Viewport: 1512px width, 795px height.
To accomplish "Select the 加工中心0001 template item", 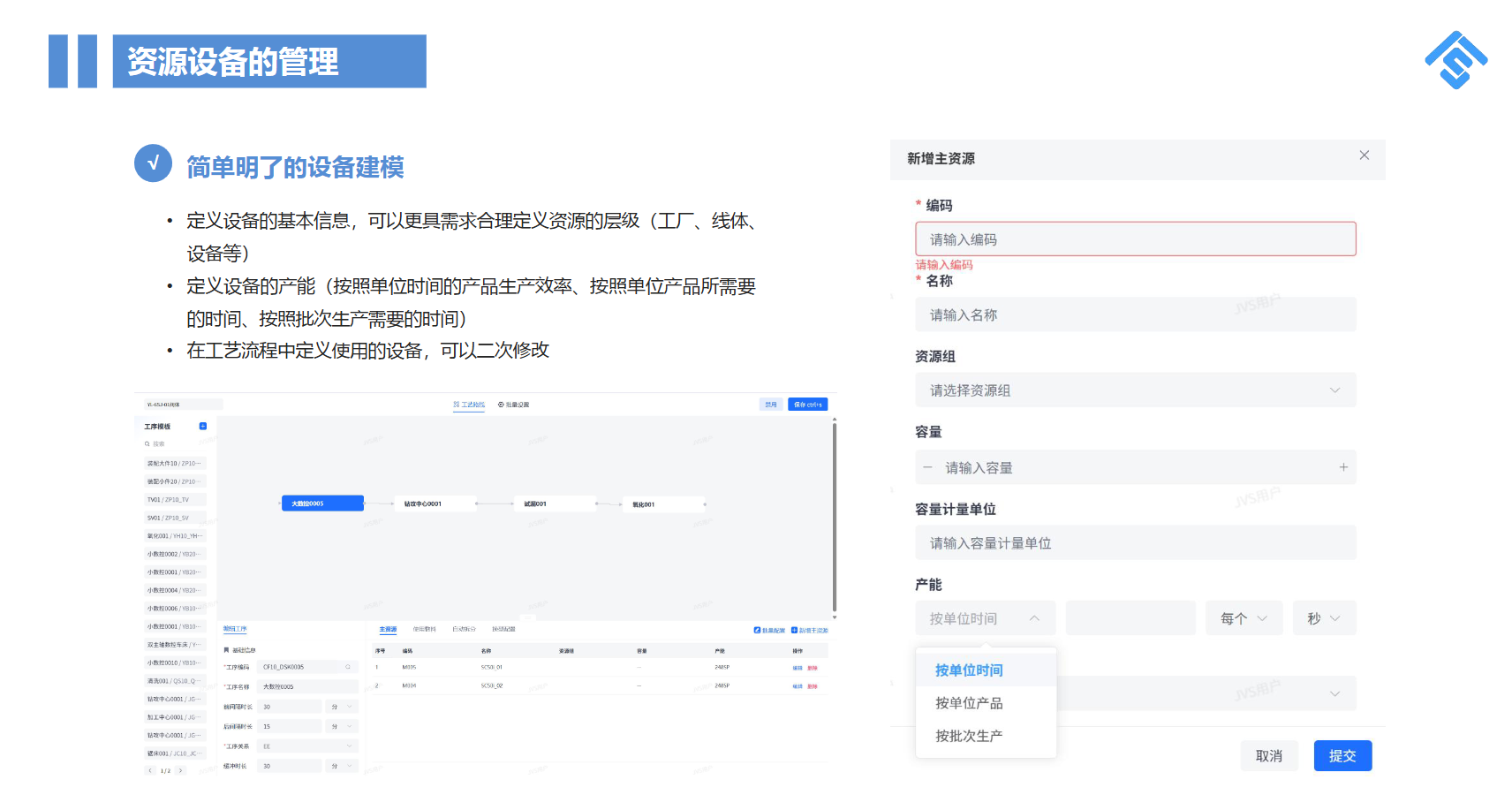I will click(x=175, y=717).
